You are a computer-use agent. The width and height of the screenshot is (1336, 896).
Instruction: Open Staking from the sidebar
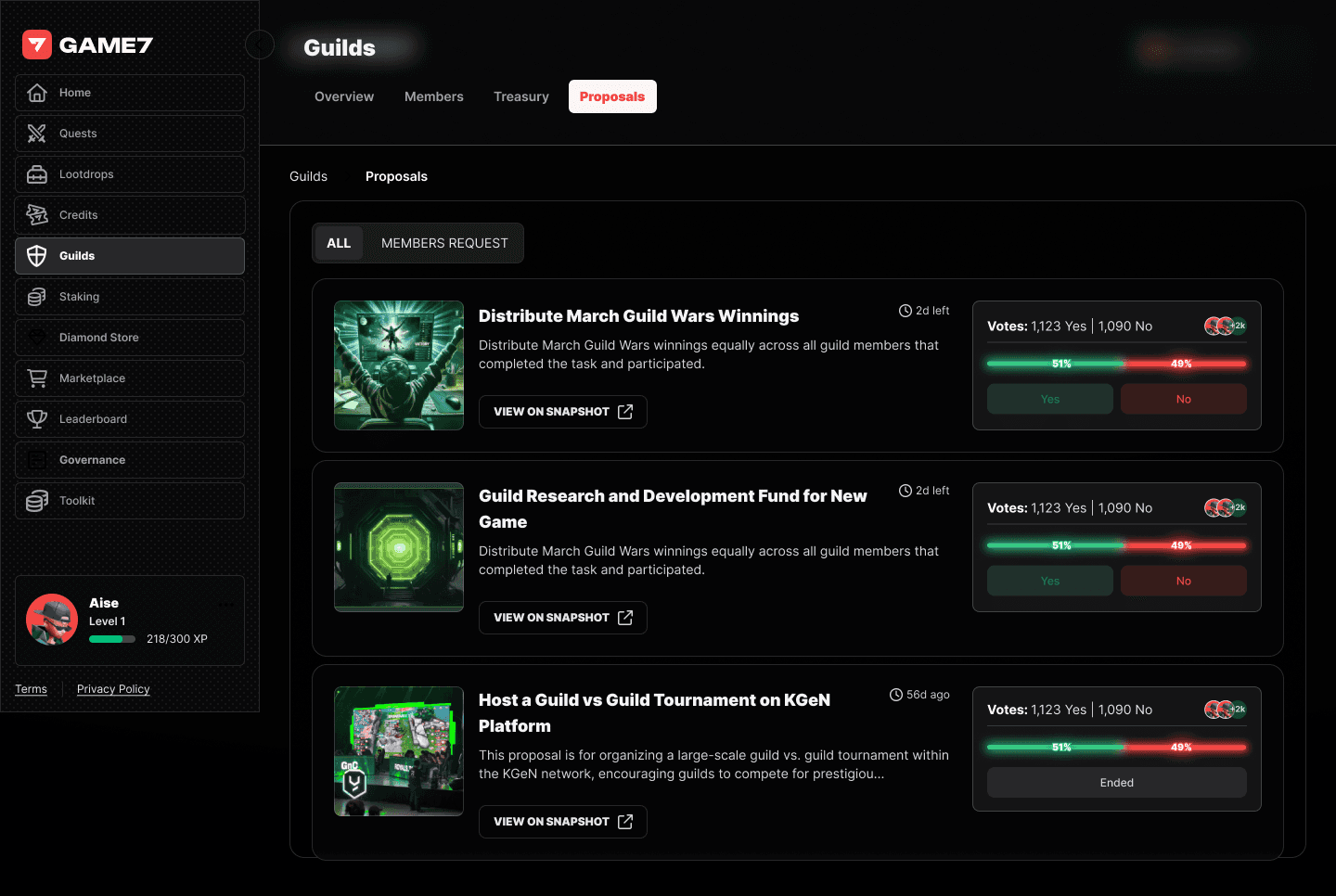130,297
